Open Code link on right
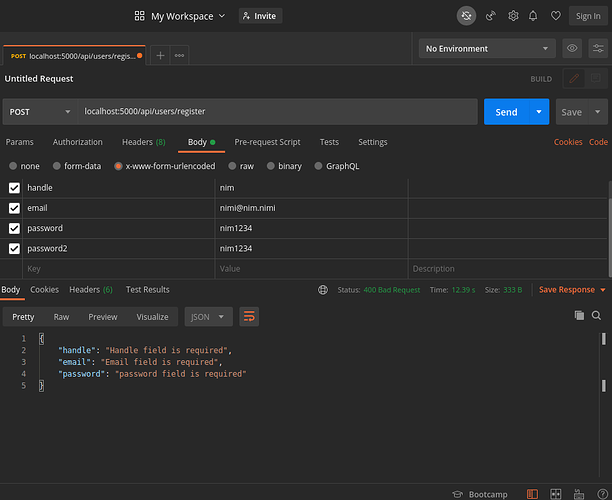Screen dimensions: 612x500 point(598,142)
